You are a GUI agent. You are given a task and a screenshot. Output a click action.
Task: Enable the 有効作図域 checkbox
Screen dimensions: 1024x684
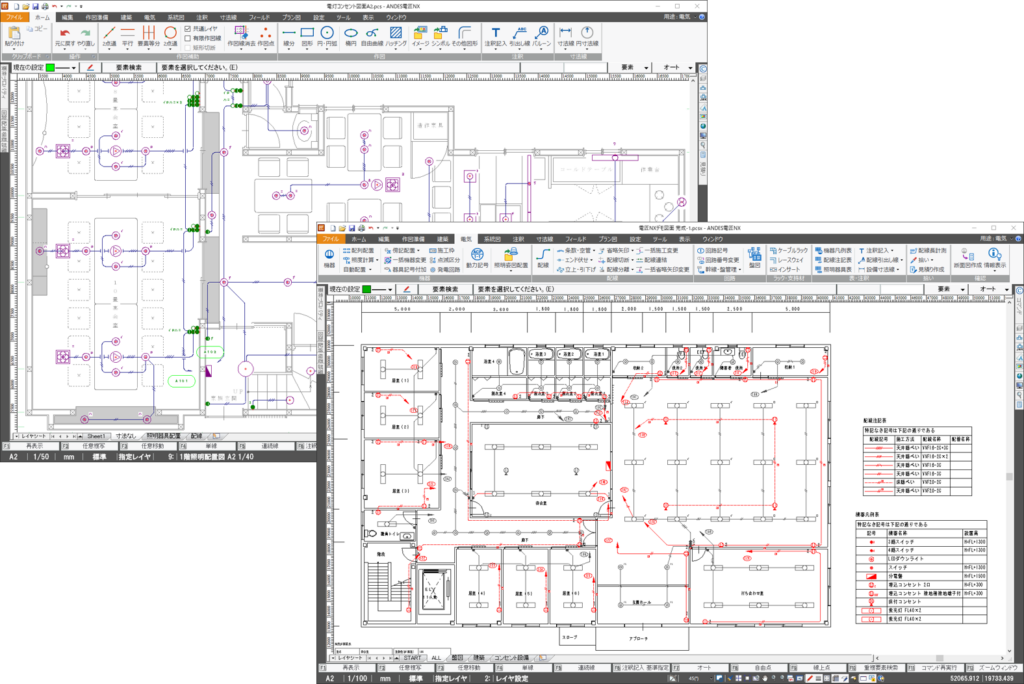(188, 38)
